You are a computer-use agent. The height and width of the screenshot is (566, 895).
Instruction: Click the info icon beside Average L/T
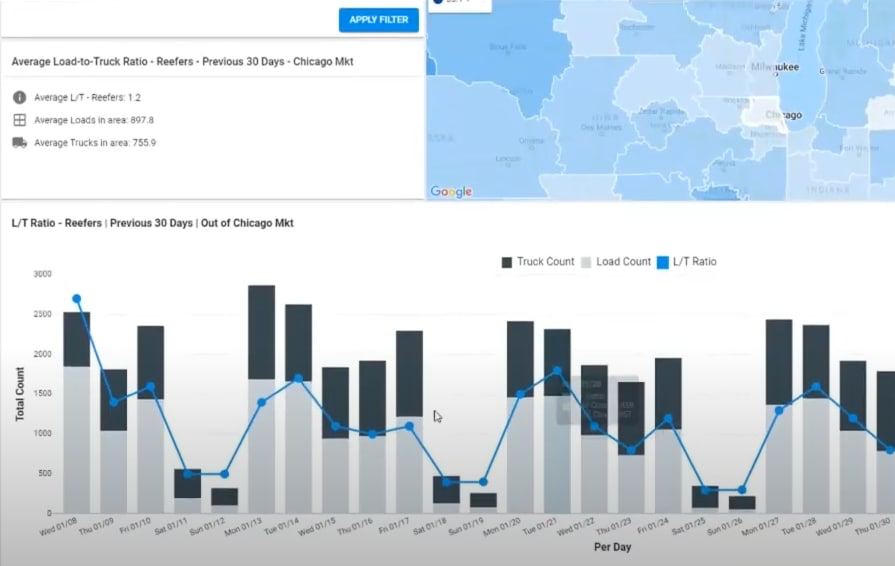19,97
